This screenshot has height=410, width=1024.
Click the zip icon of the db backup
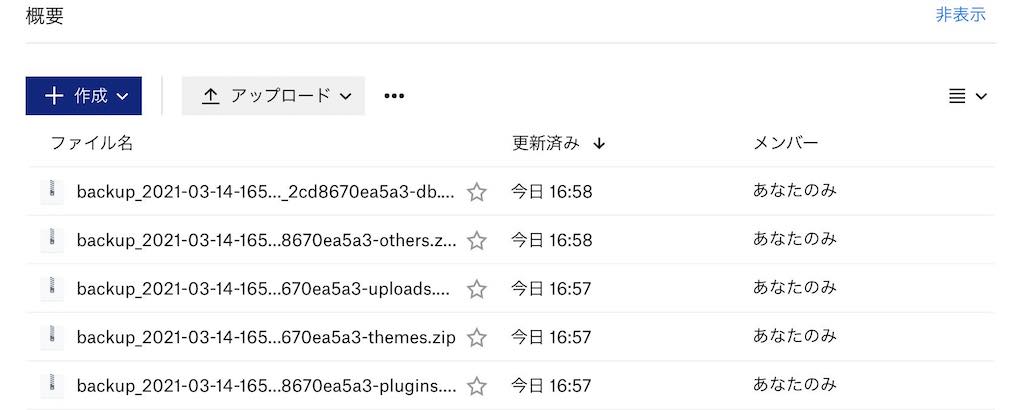point(52,191)
